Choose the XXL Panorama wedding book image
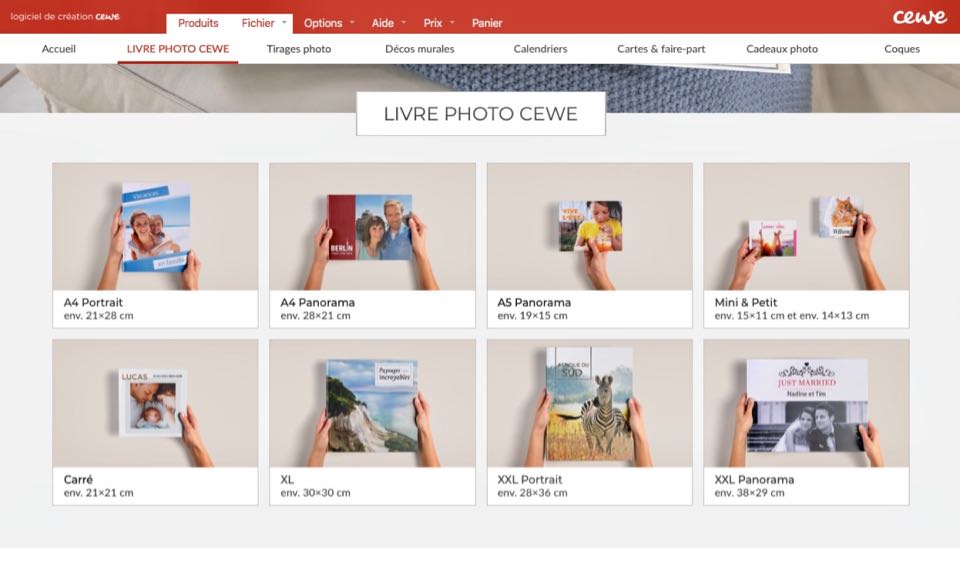Image resolution: width=960 pixels, height=577 pixels. pos(806,404)
